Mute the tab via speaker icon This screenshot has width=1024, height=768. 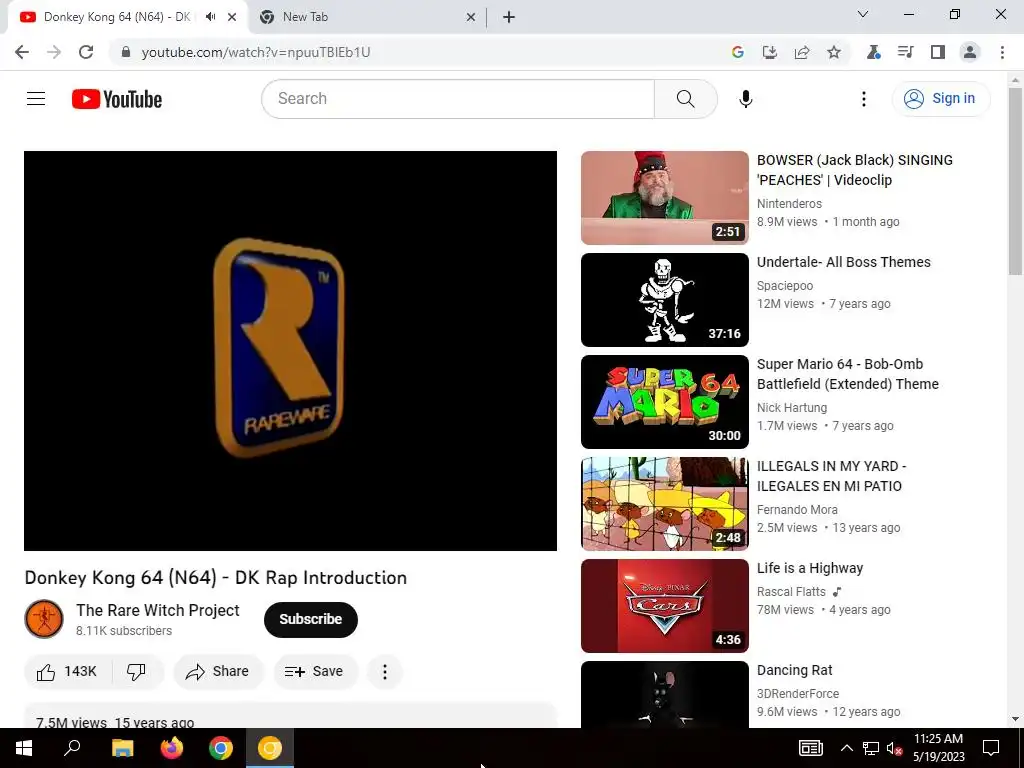210,17
